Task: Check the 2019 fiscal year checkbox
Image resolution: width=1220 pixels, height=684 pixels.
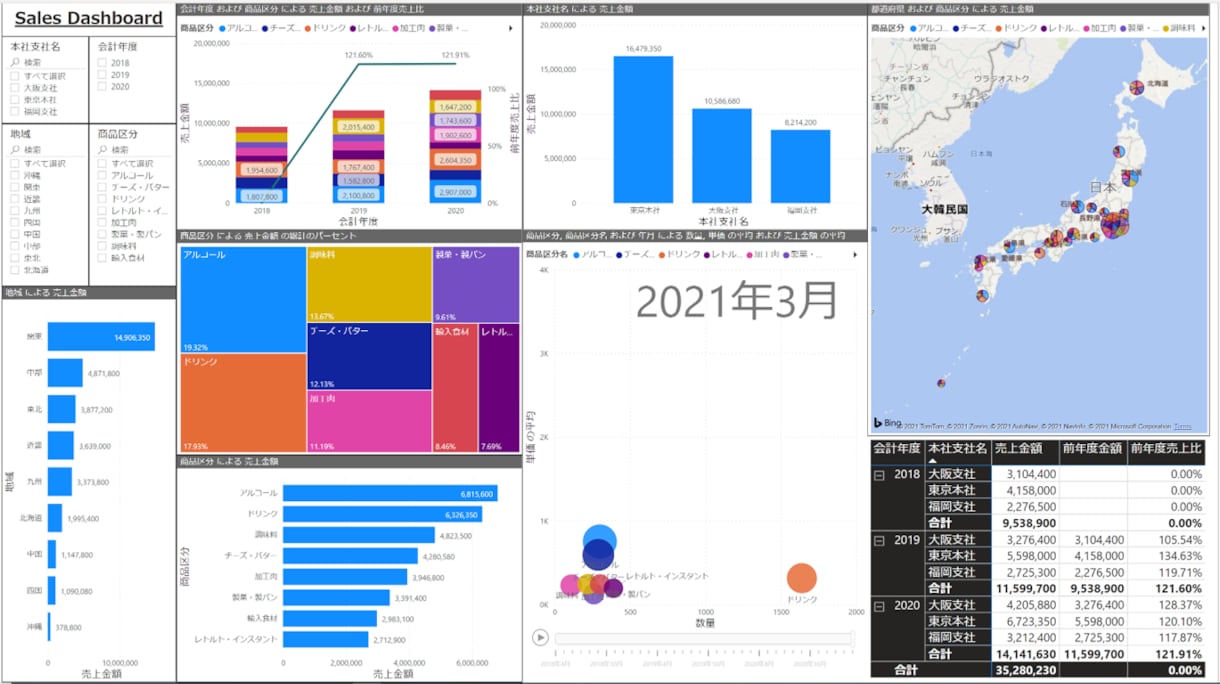Action: [x=102, y=75]
